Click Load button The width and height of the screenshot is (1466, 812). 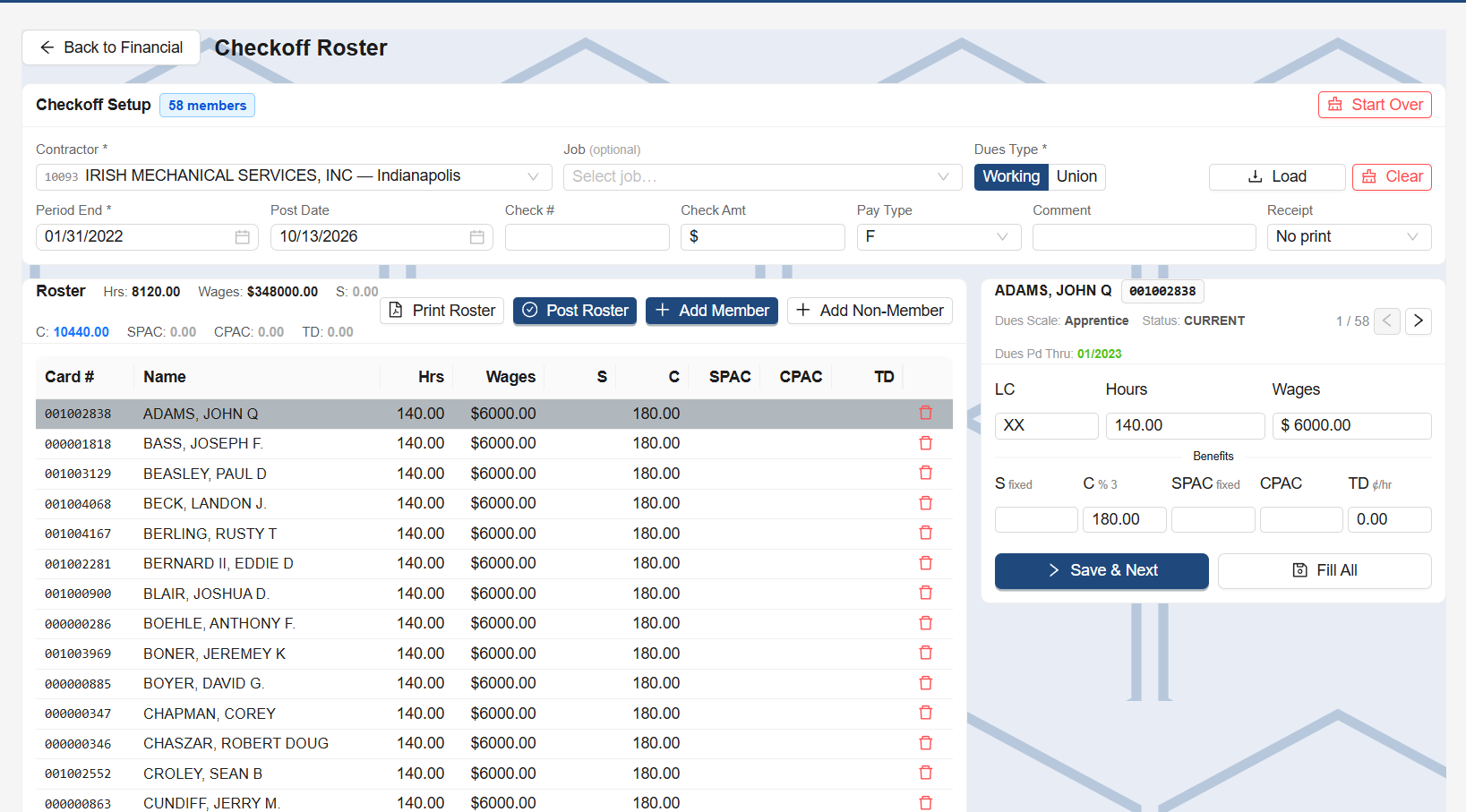pos(1277,177)
